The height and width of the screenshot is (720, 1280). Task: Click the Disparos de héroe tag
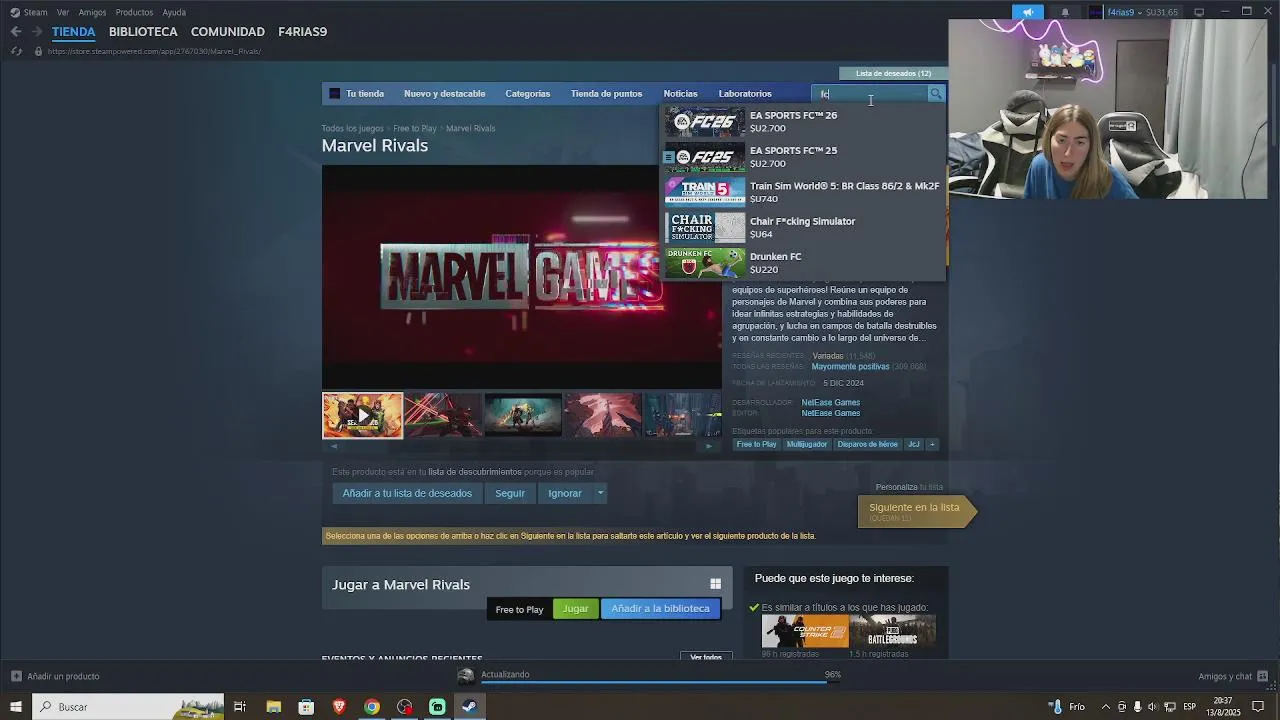click(x=867, y=445)
